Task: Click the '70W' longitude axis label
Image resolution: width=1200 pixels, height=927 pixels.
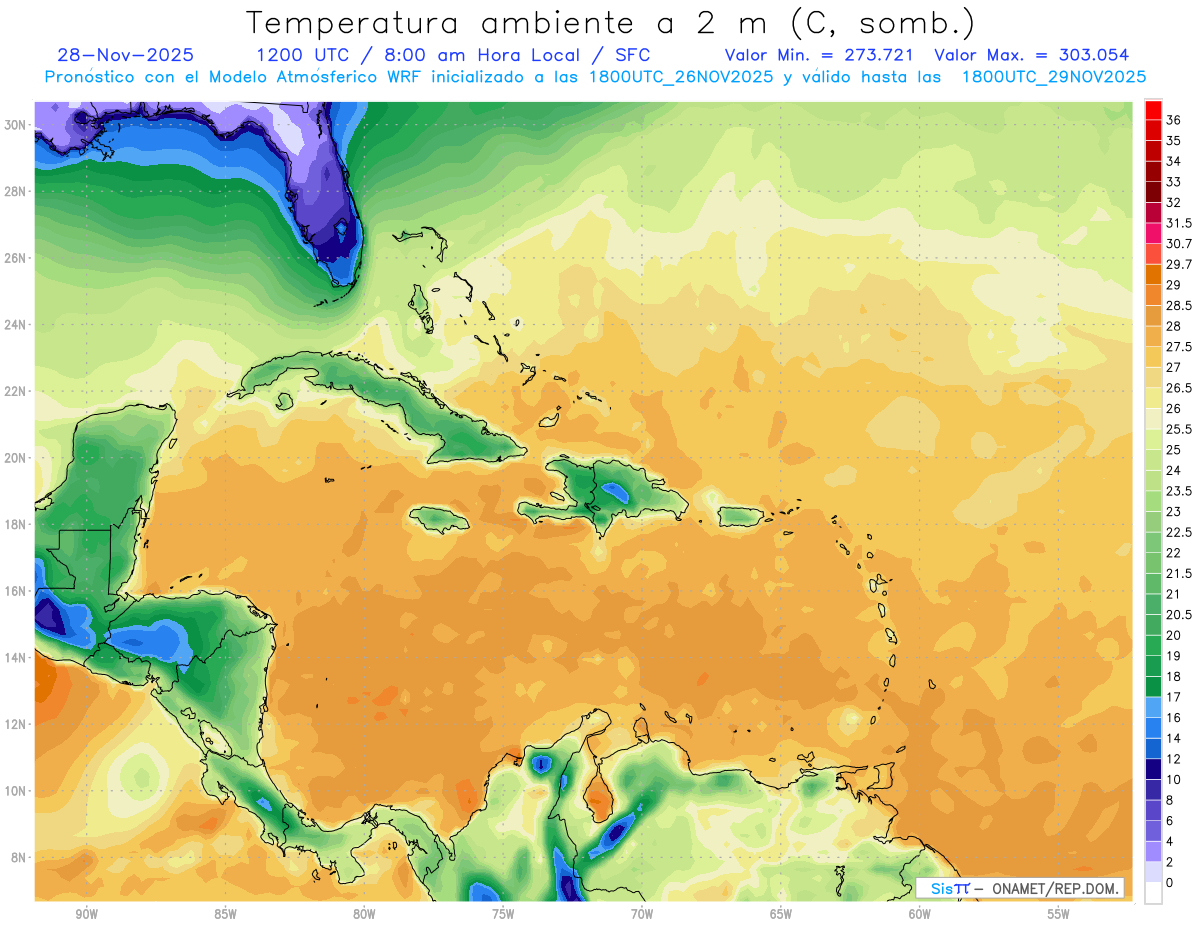Action: (x=642, y=914)
